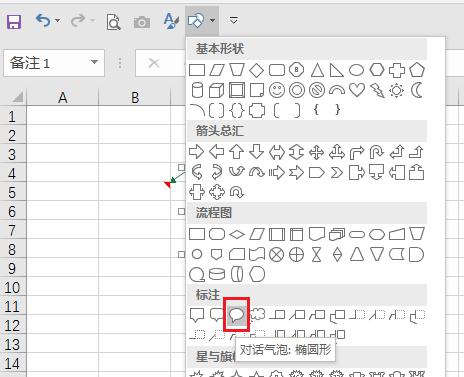464x377 pixels.
Task: Click the column A header
Action: [63, 98]
